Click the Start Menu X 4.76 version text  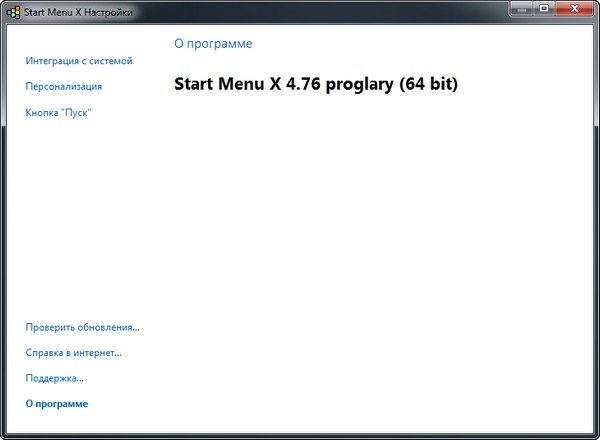tap(316, 84)
